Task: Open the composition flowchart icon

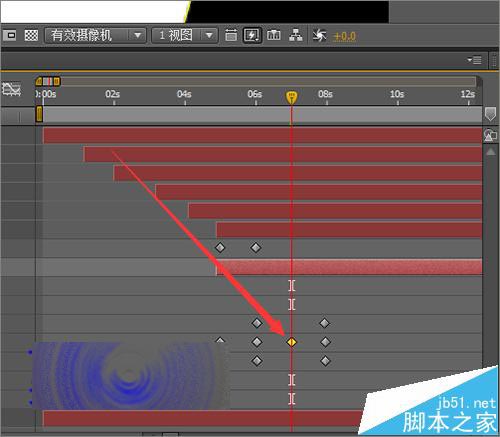Action: coord(296,35)
